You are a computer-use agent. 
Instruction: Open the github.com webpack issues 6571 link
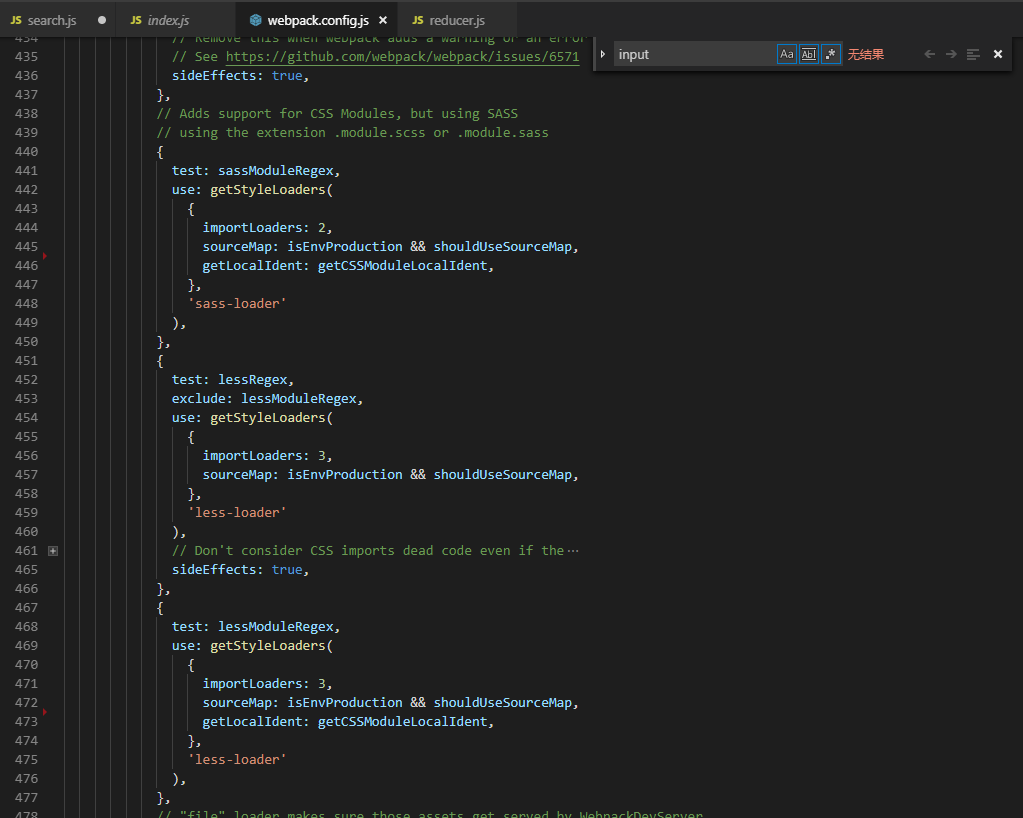point(403,57)
